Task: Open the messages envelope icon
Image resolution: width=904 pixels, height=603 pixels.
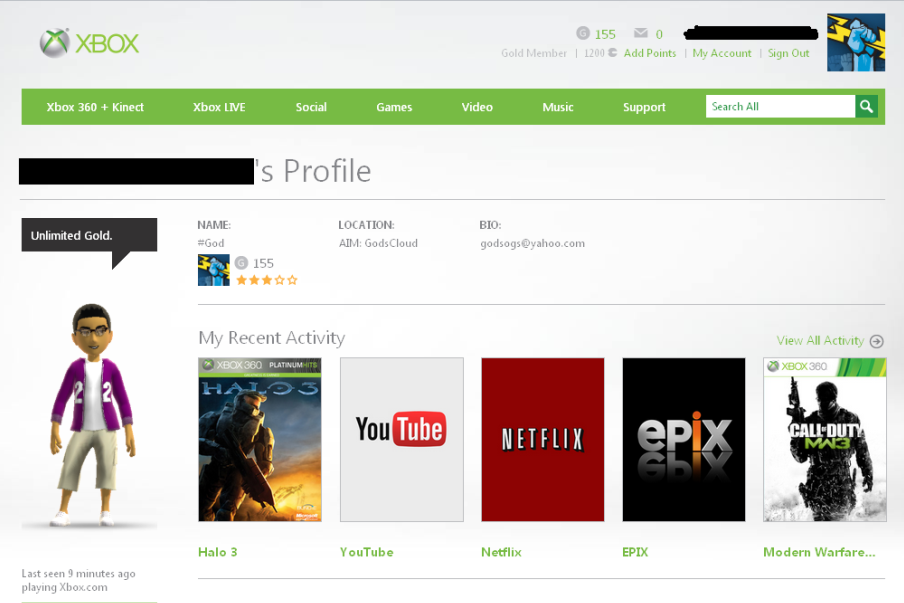Action: pos(641,33)
